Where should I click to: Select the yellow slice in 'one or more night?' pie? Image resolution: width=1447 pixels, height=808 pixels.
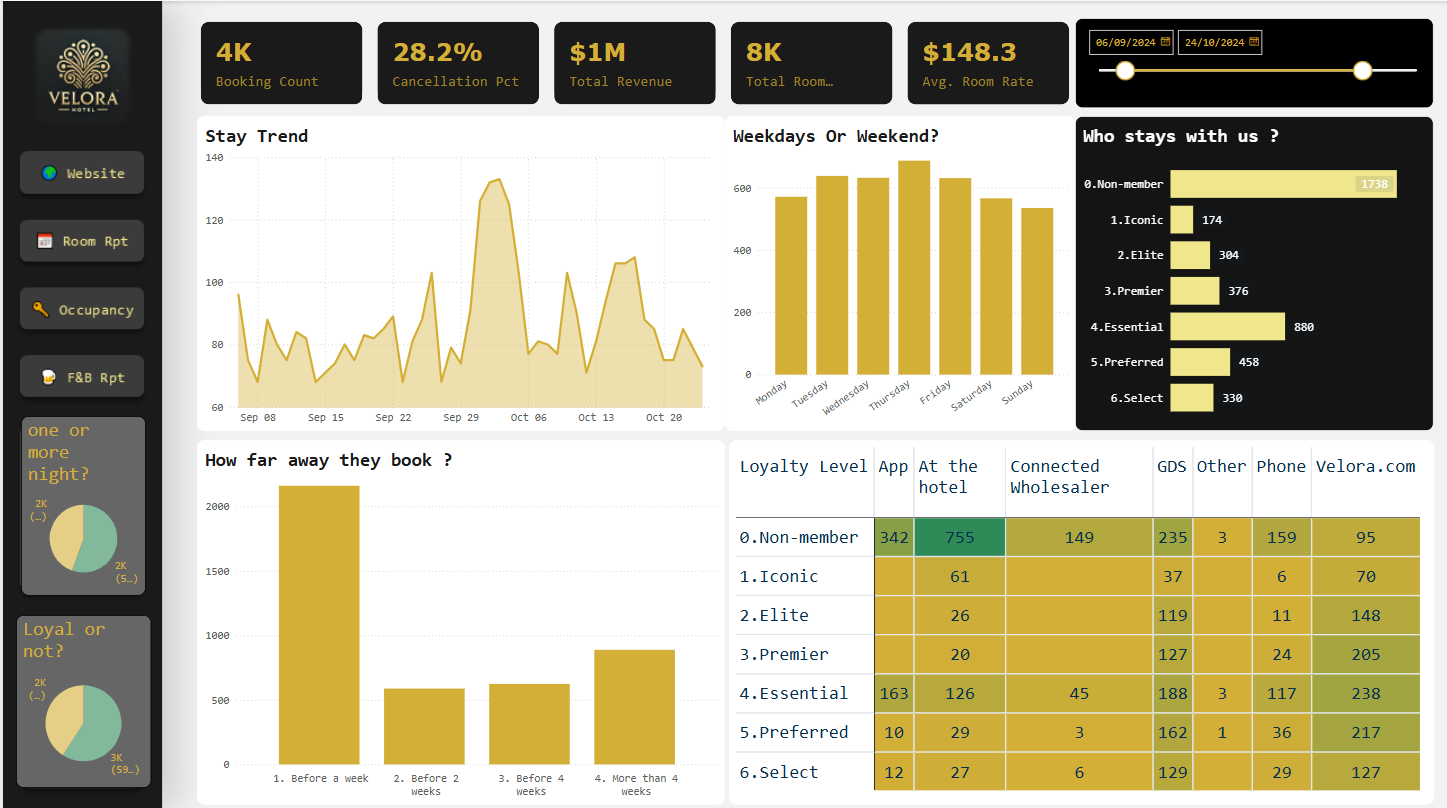66,535
